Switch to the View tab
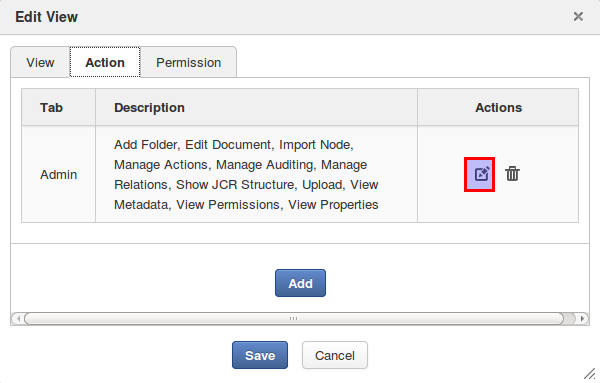Viewport: 600px width, 383px height. click(40, 62)
